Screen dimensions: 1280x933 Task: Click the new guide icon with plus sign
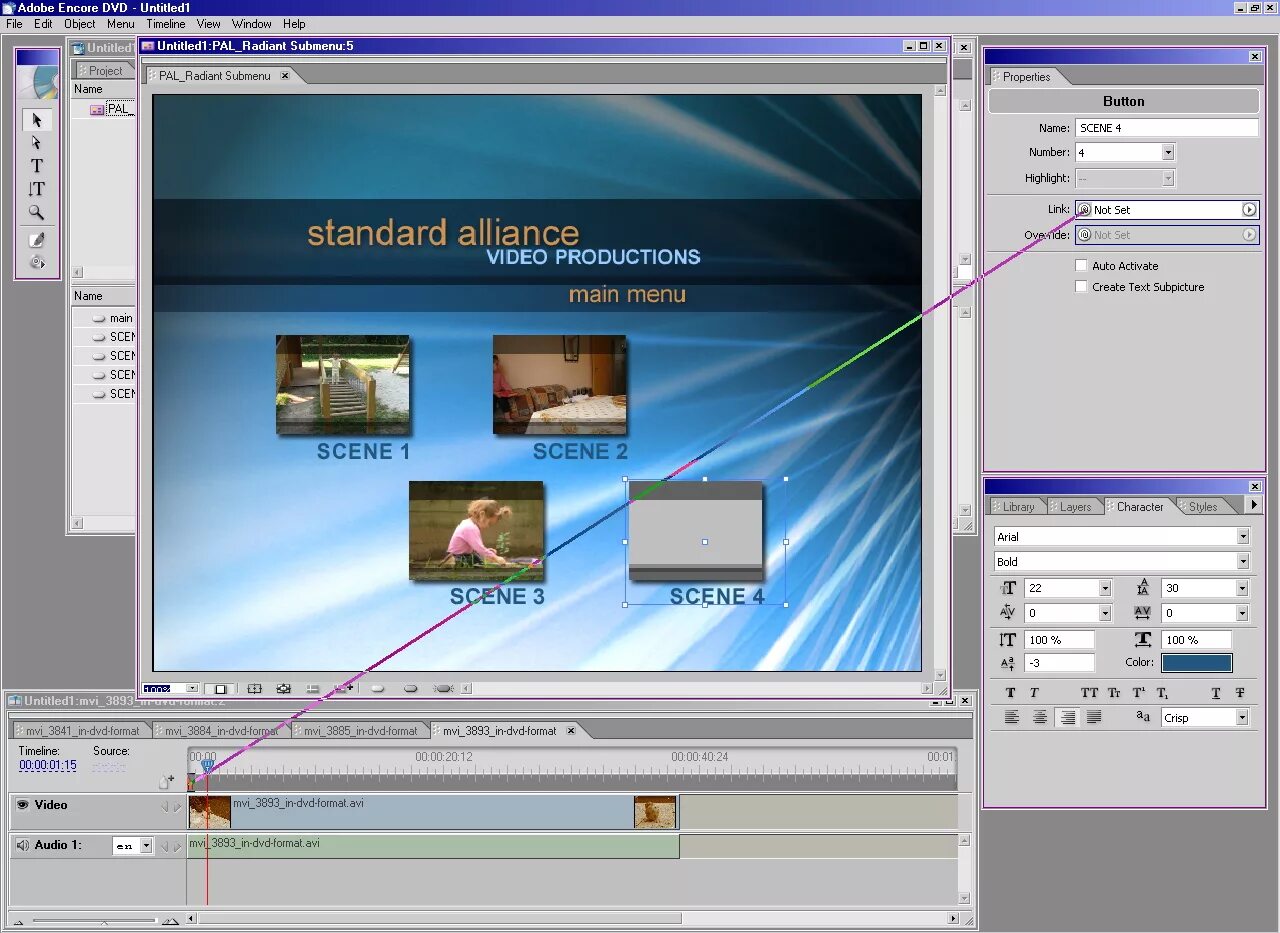pos(344,688)
